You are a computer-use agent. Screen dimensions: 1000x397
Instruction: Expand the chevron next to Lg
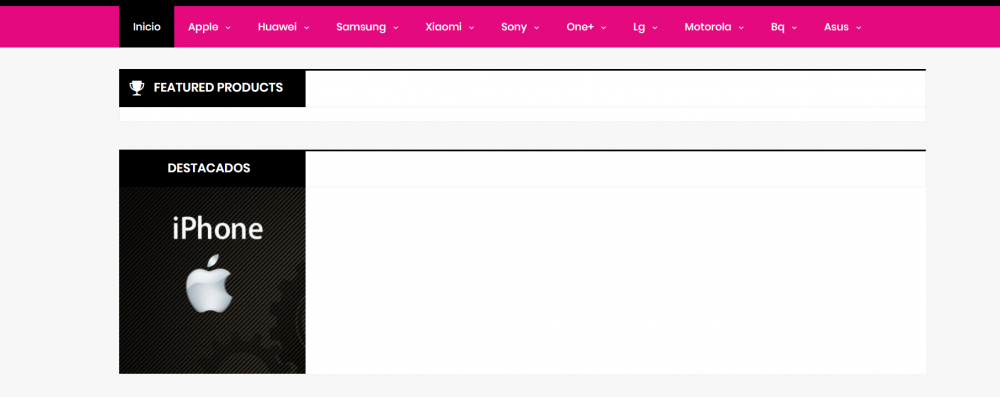pyautogui.click(x=655, y=27)
